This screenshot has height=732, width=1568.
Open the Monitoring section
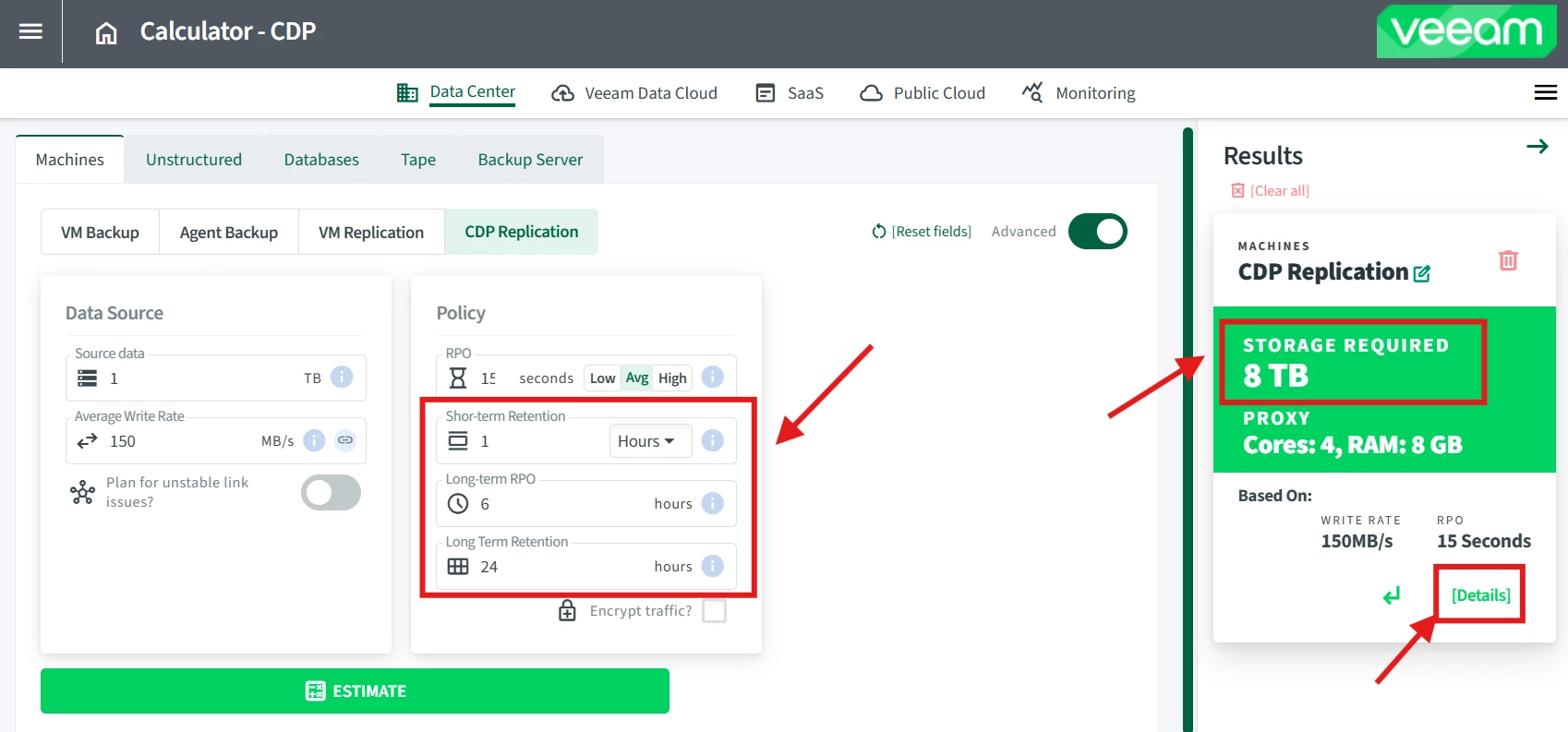click(x=1079, y=93)
